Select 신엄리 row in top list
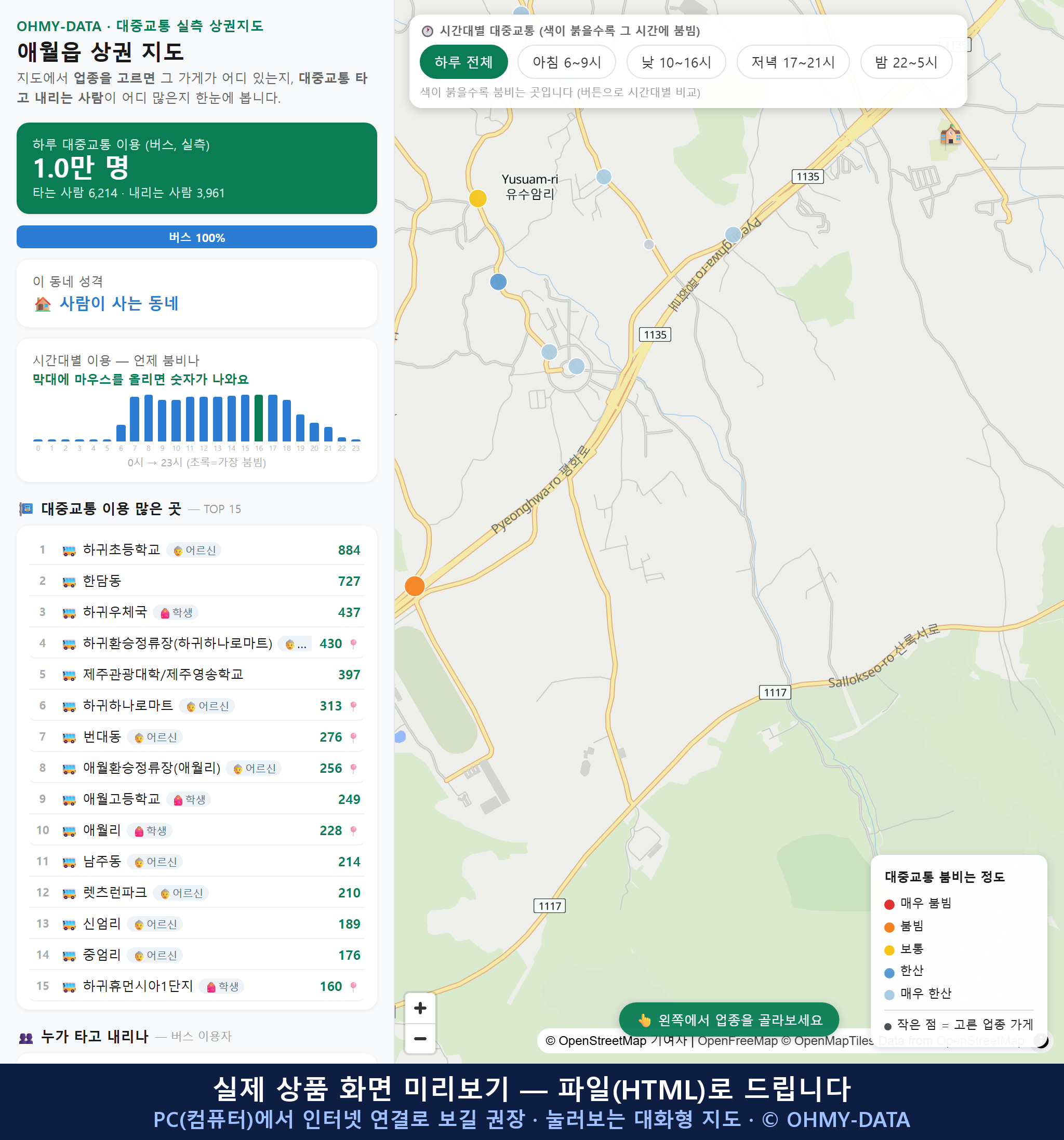The width and height of the screenshot is (1064, 1140). [197, 924]
